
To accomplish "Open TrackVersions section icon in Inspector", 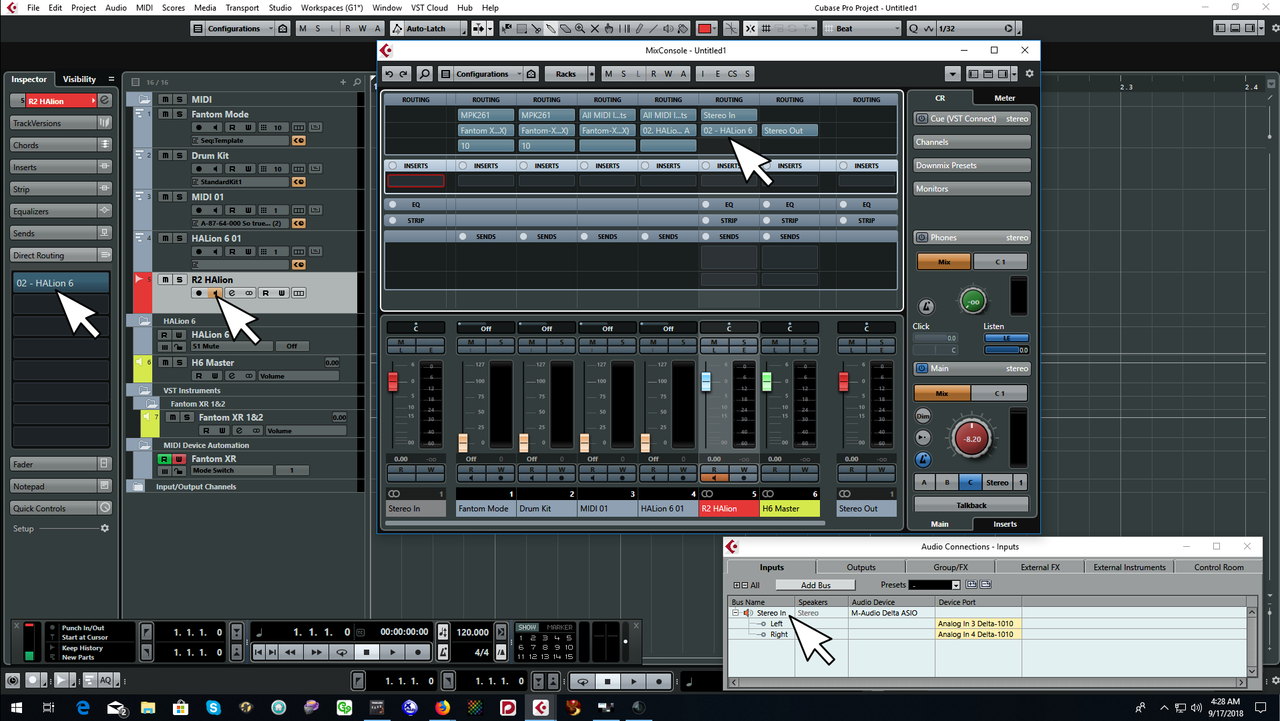I will click(104, 123).
